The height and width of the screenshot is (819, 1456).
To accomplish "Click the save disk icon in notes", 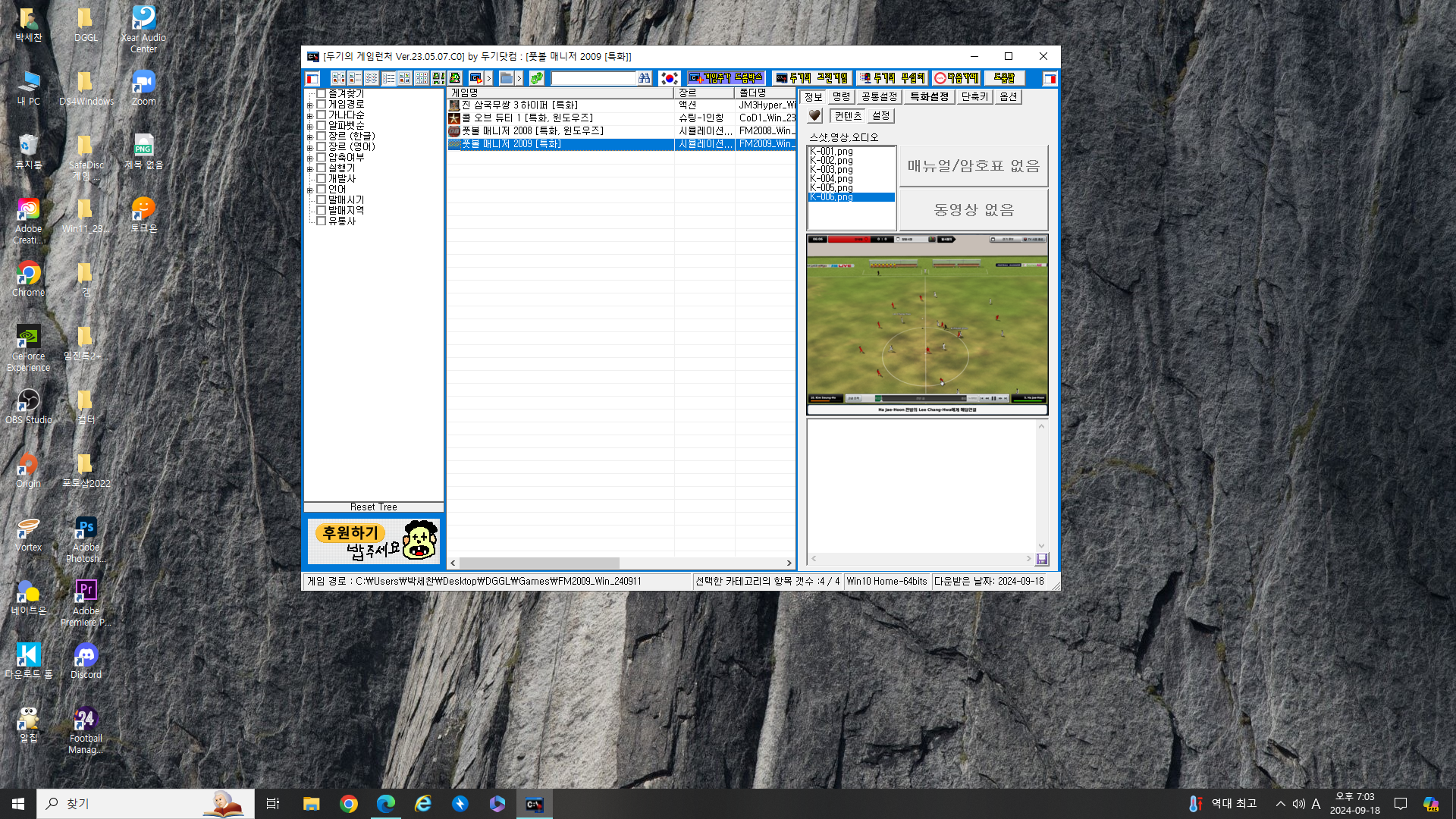I will (x=1042, y=559).
